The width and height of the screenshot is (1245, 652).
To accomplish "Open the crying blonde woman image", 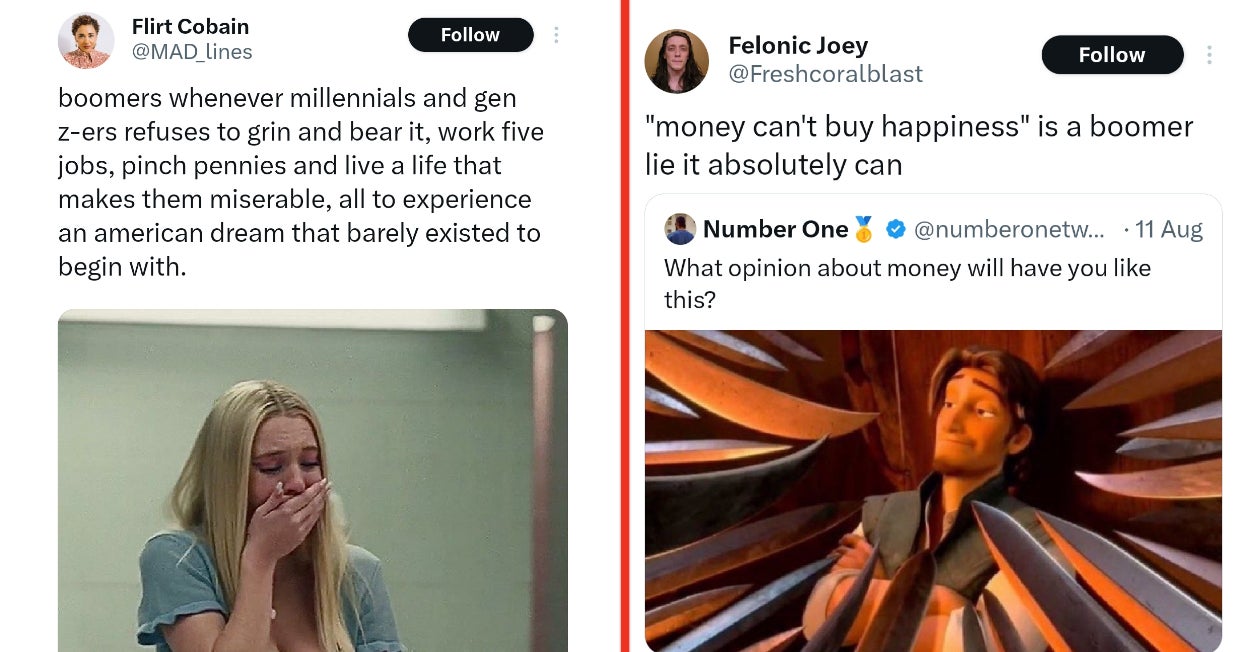I will tap(312, 480).
